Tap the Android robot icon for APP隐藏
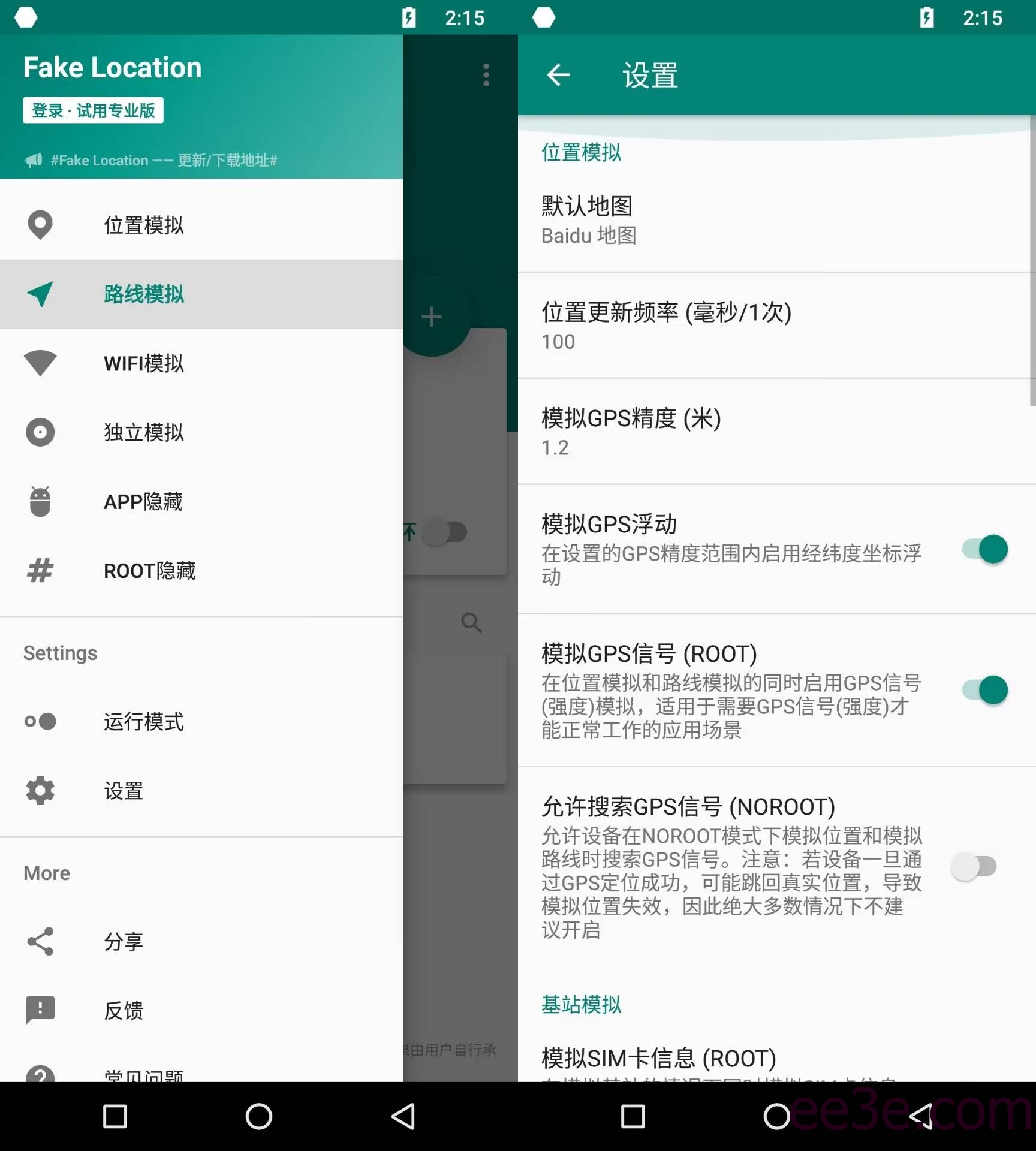This screenshot has height=1151, width=1036. click(x=40, y=502)
